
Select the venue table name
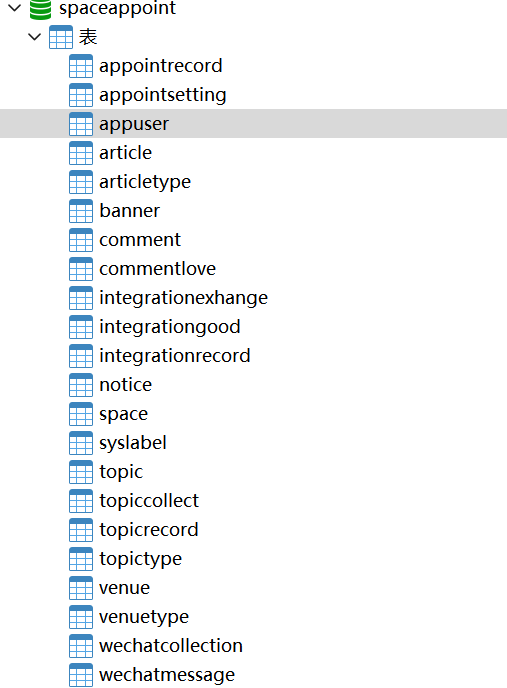125,588
